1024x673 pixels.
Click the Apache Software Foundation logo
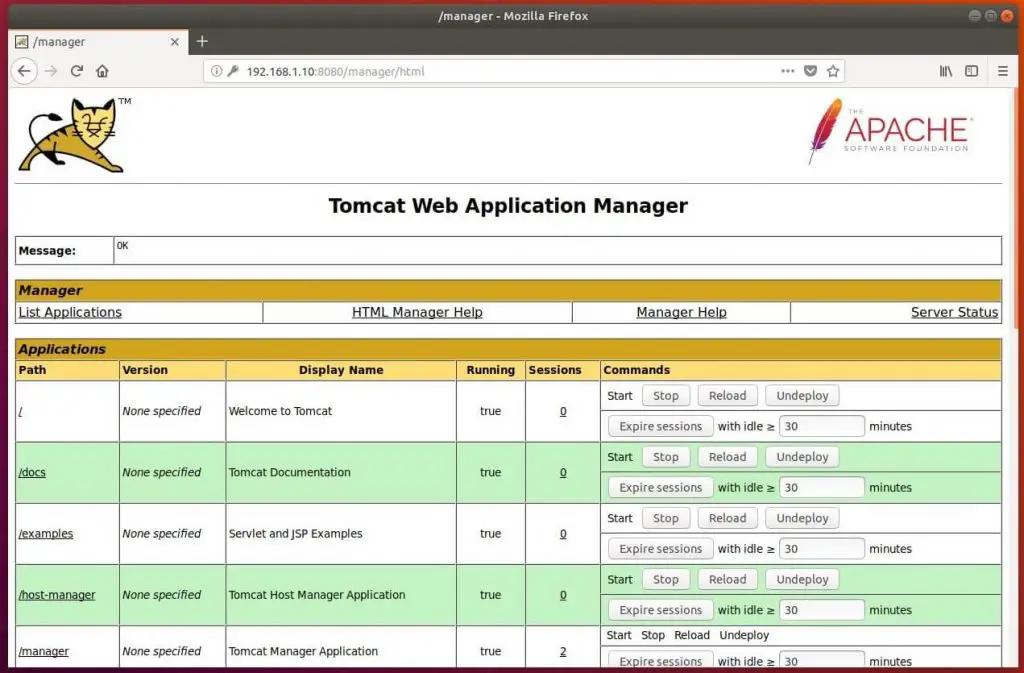(890, 131)
